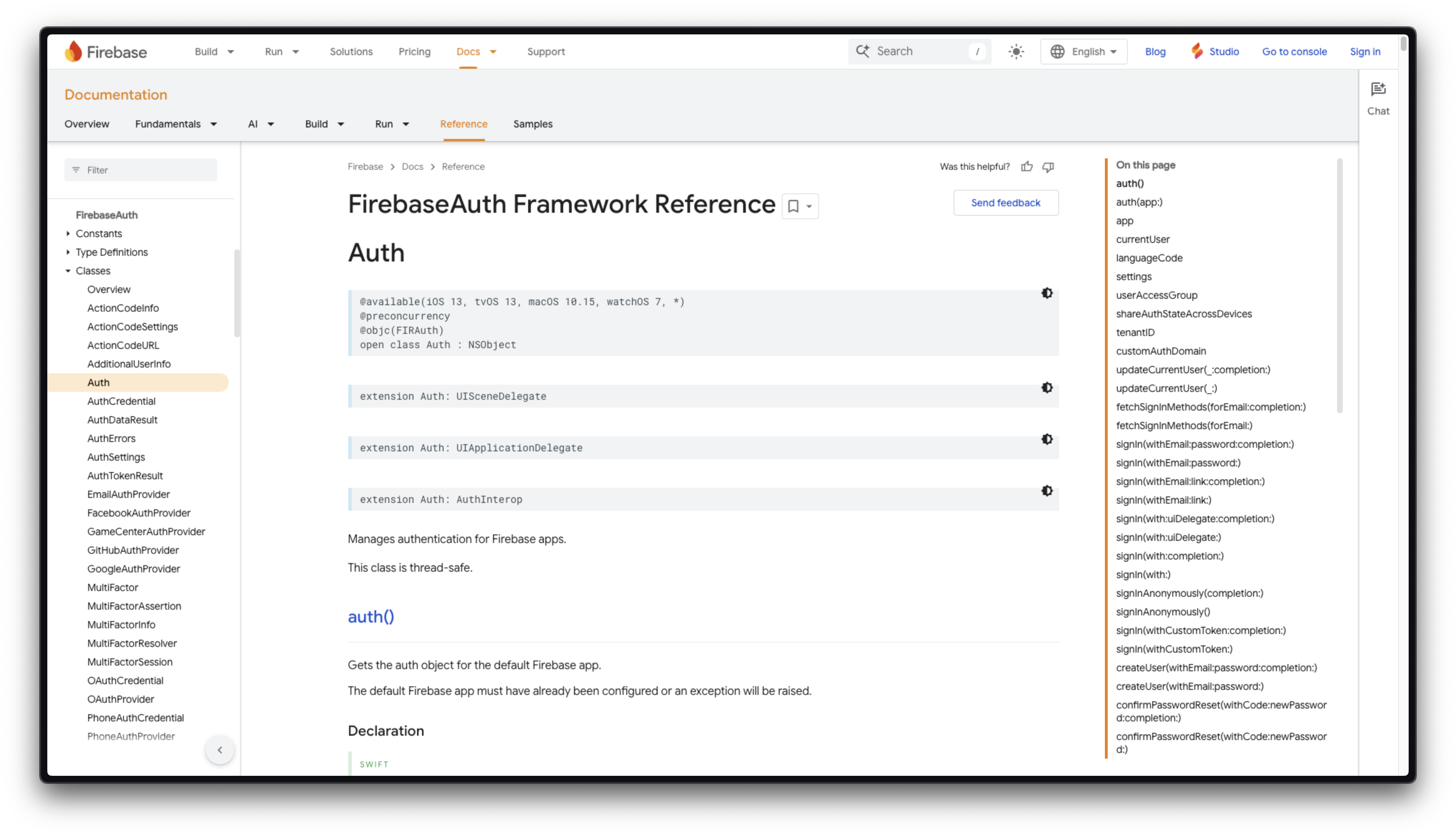Click the Send feedback button
The height and width of the screenshot is (836, 1456).
click(x=1006, y=203)
